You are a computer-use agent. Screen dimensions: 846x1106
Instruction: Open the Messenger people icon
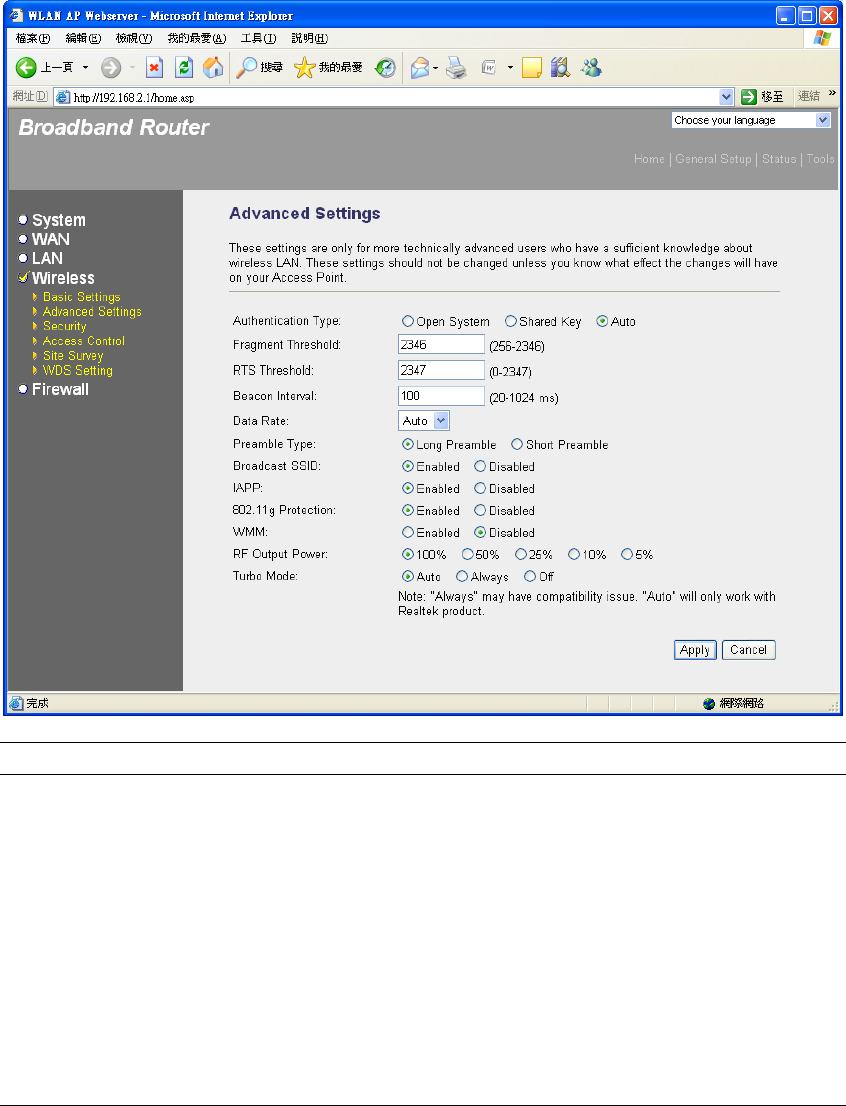tap(591, 68)
